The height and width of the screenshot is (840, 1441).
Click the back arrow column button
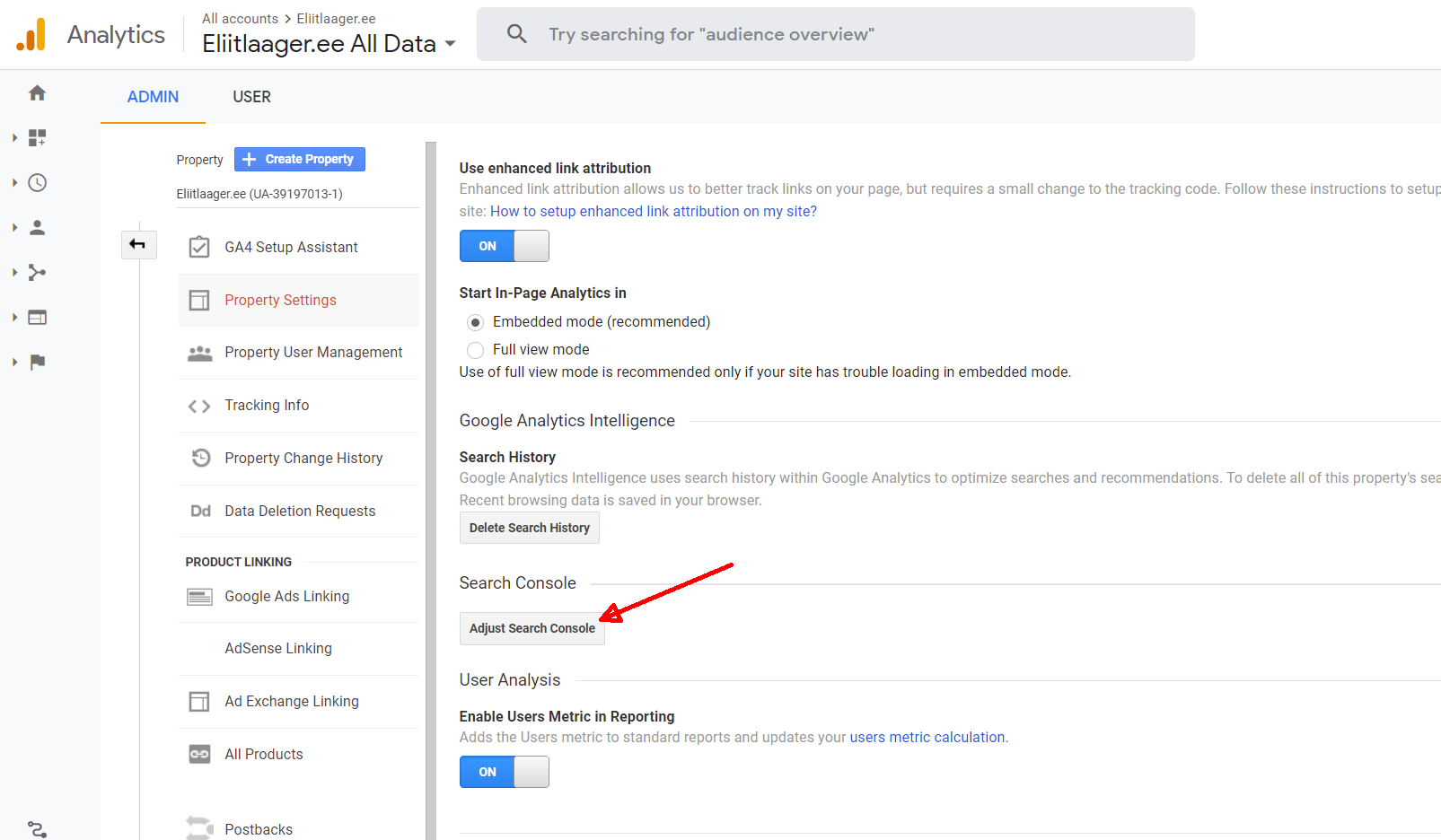click(x=138, y=245)
